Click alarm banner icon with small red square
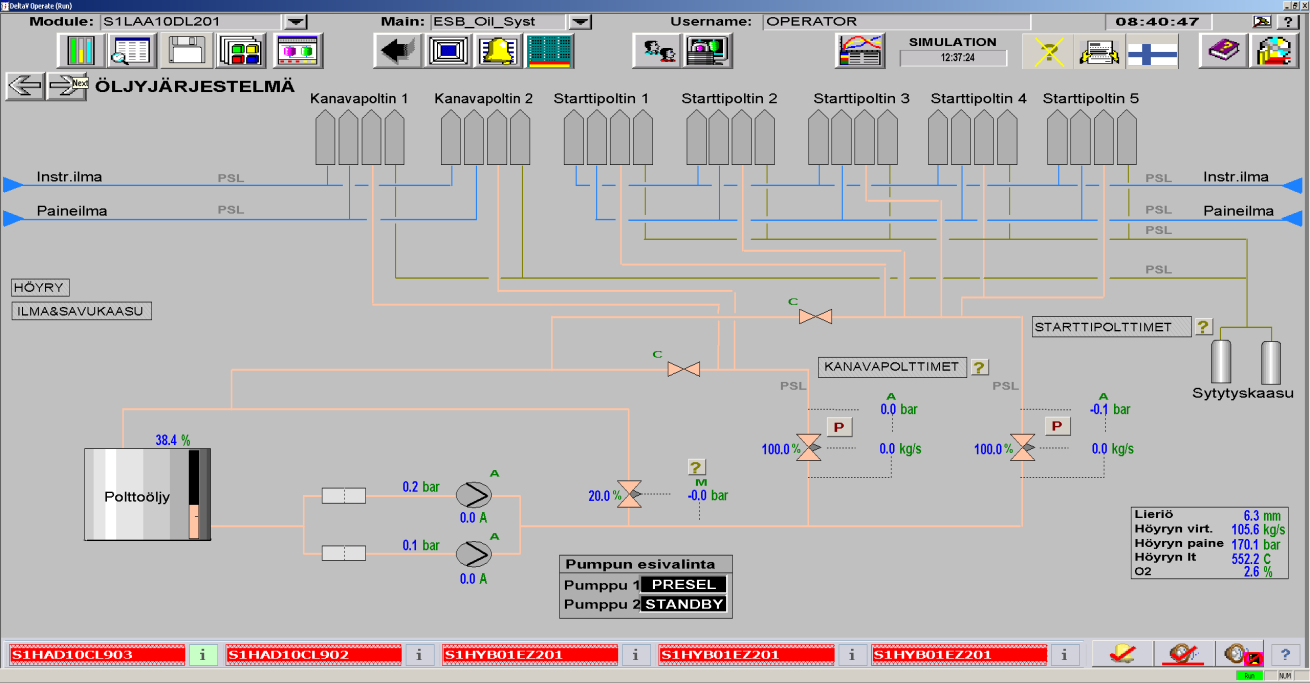 (1242, 654)
